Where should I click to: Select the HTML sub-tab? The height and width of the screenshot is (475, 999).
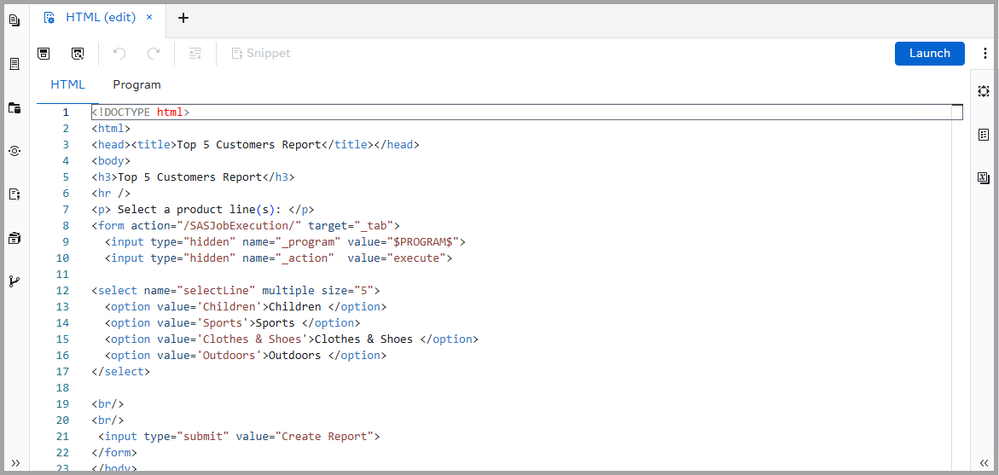[x=68, y=85]
